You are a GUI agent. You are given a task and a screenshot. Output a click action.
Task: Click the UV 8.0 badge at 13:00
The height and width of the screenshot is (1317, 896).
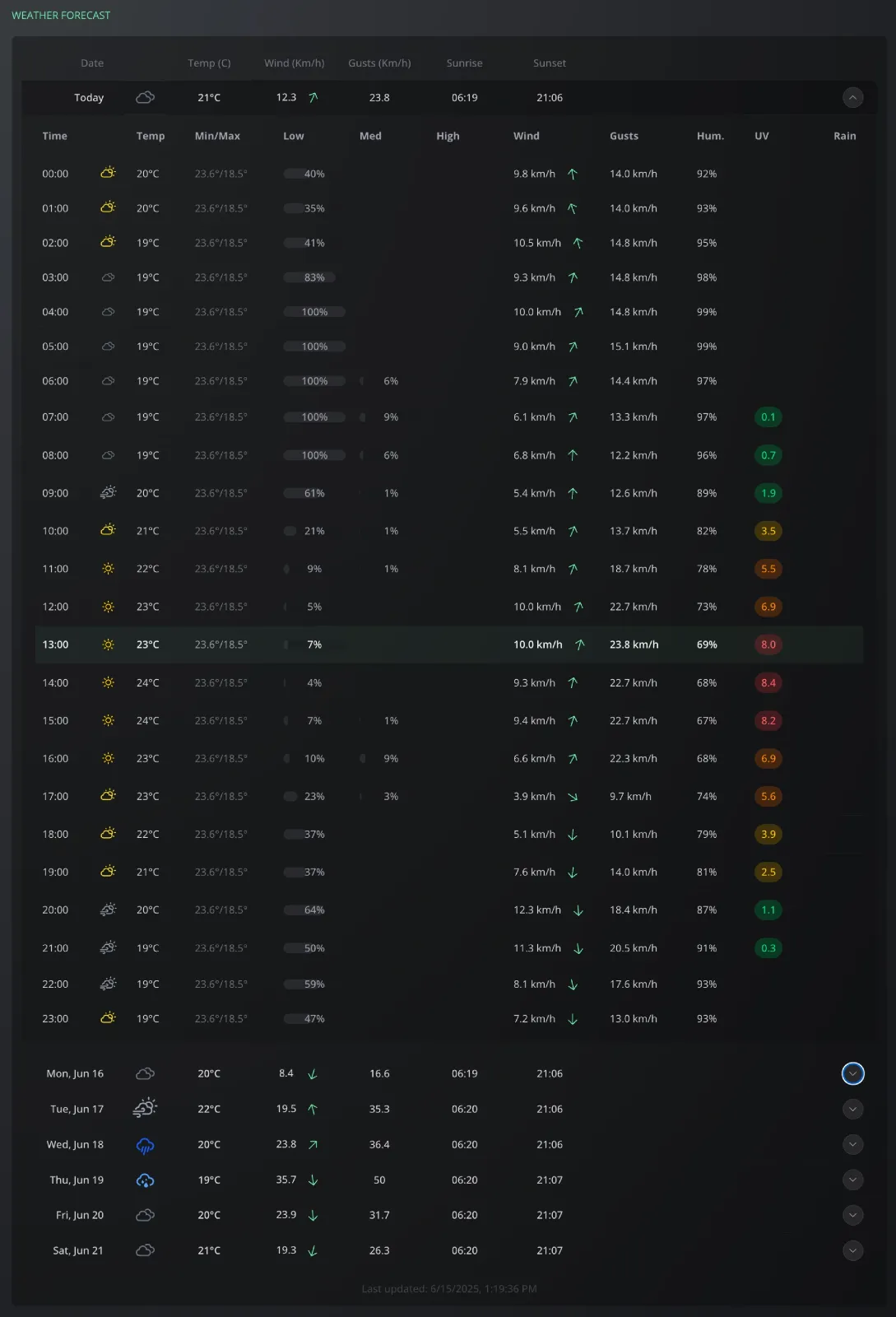click(768, 645)
